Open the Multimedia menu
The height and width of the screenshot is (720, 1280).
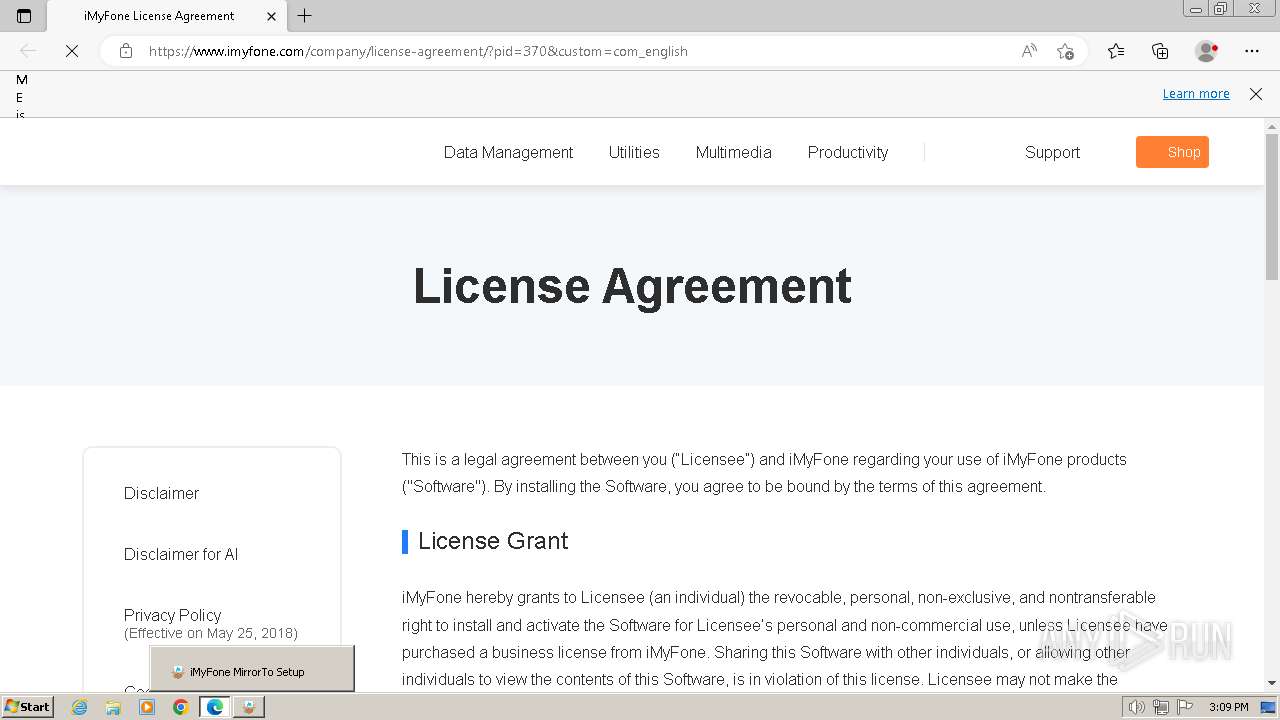click(733, 152)
